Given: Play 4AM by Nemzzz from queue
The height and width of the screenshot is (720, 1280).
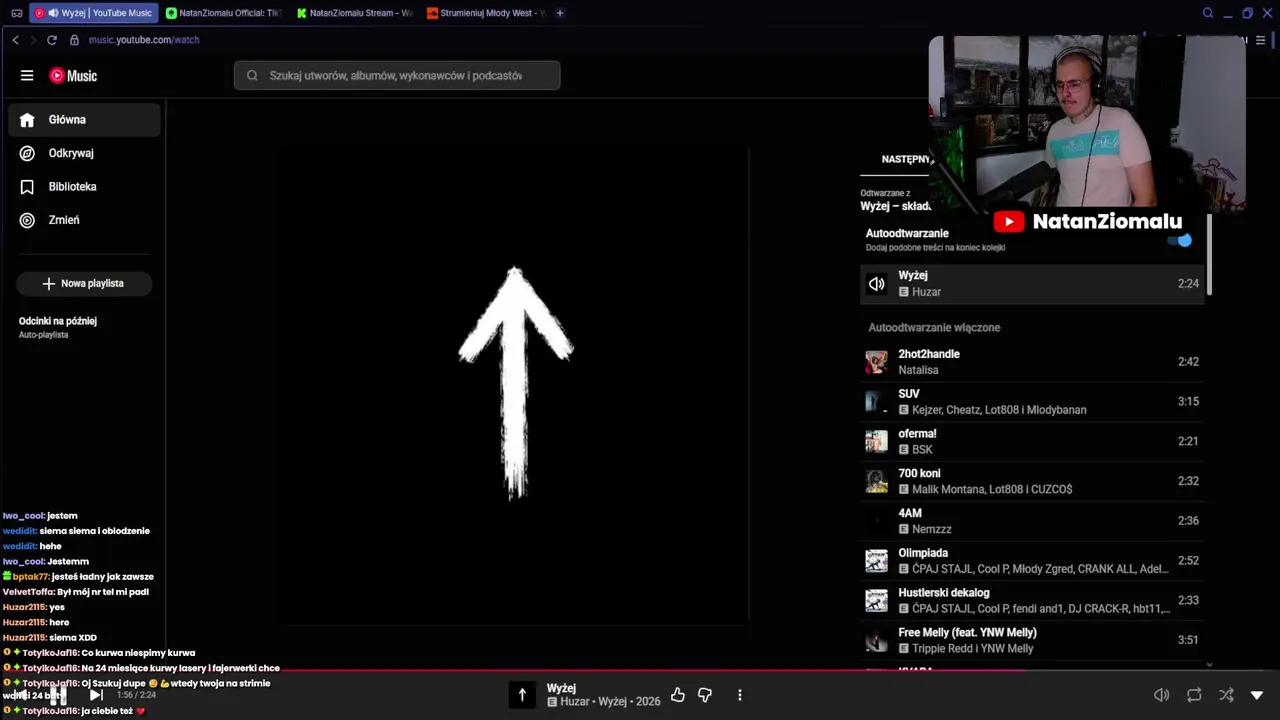Looking at the screenshot, I should click(x=1032, y=521).
